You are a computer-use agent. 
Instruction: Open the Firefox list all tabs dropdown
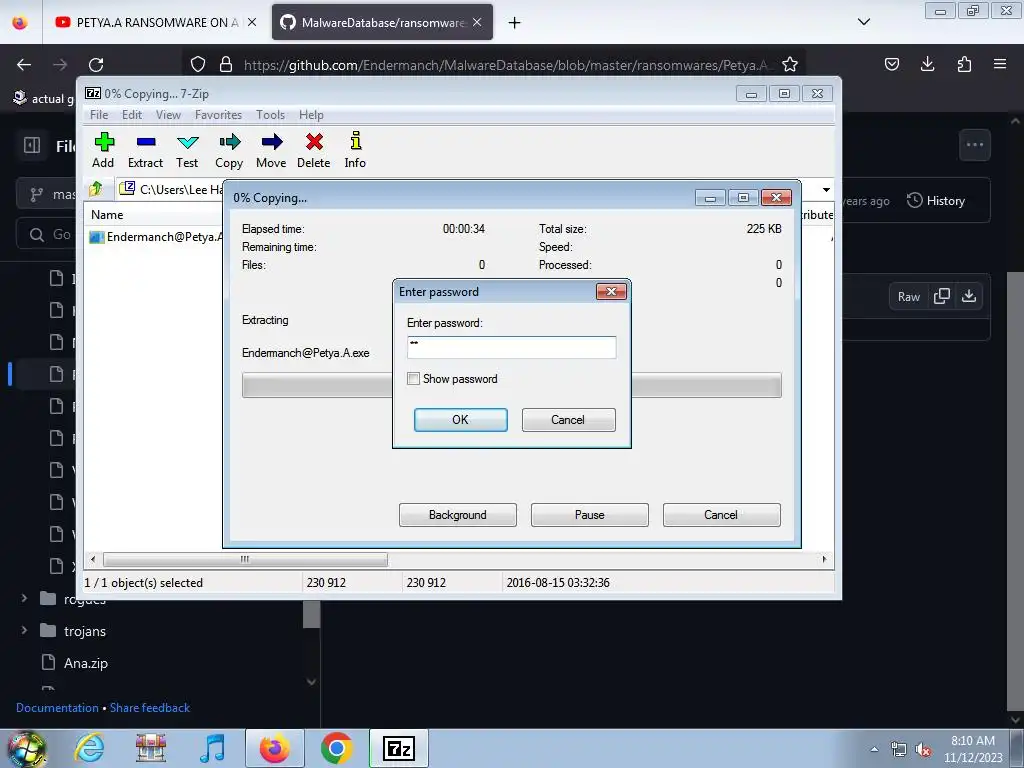[x=864, y=22]
